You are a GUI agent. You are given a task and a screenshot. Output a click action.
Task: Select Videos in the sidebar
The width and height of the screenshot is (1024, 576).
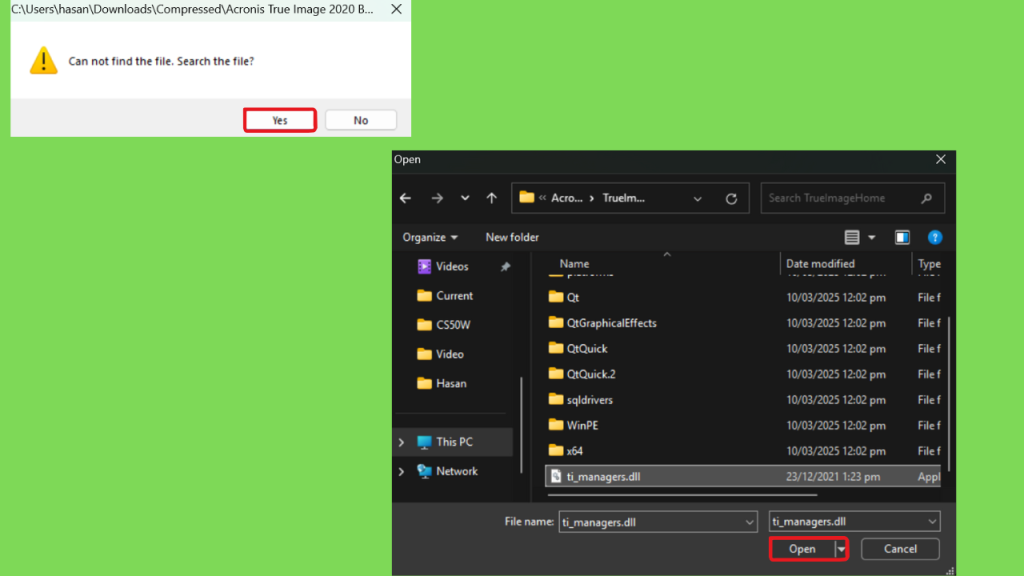pos(452,266)
